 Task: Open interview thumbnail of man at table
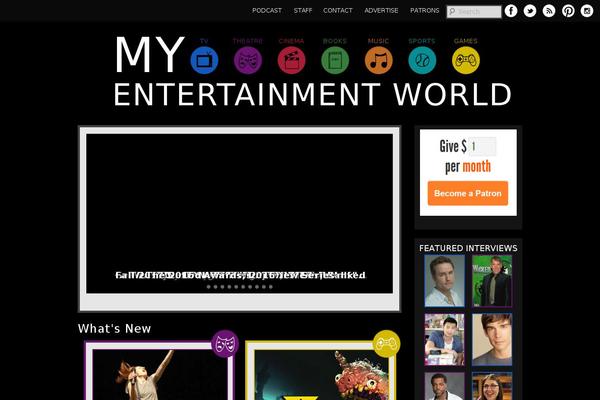point(444,340)
